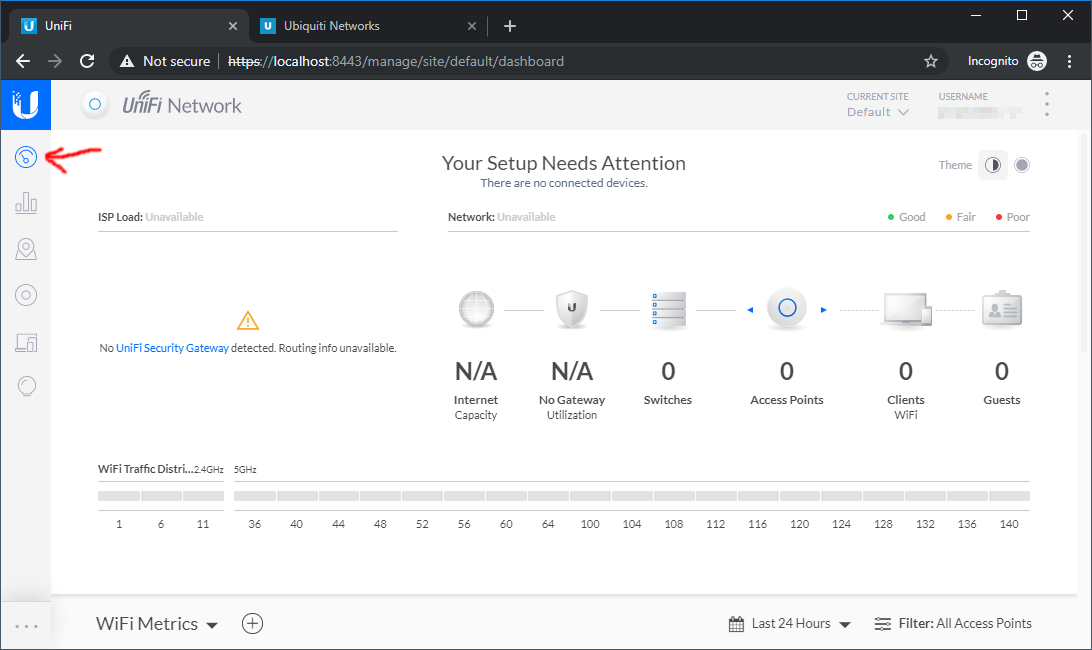This screenshot has height=650, width=1092.
Task: Expand the Current Site Default dropdown
Action: tap(877, 112)
